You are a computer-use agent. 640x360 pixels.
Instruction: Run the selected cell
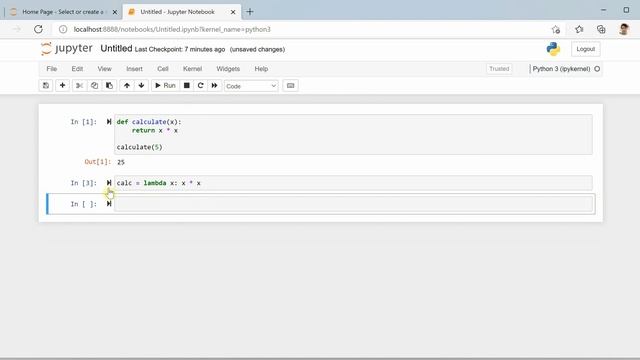(x=165, y=86)
